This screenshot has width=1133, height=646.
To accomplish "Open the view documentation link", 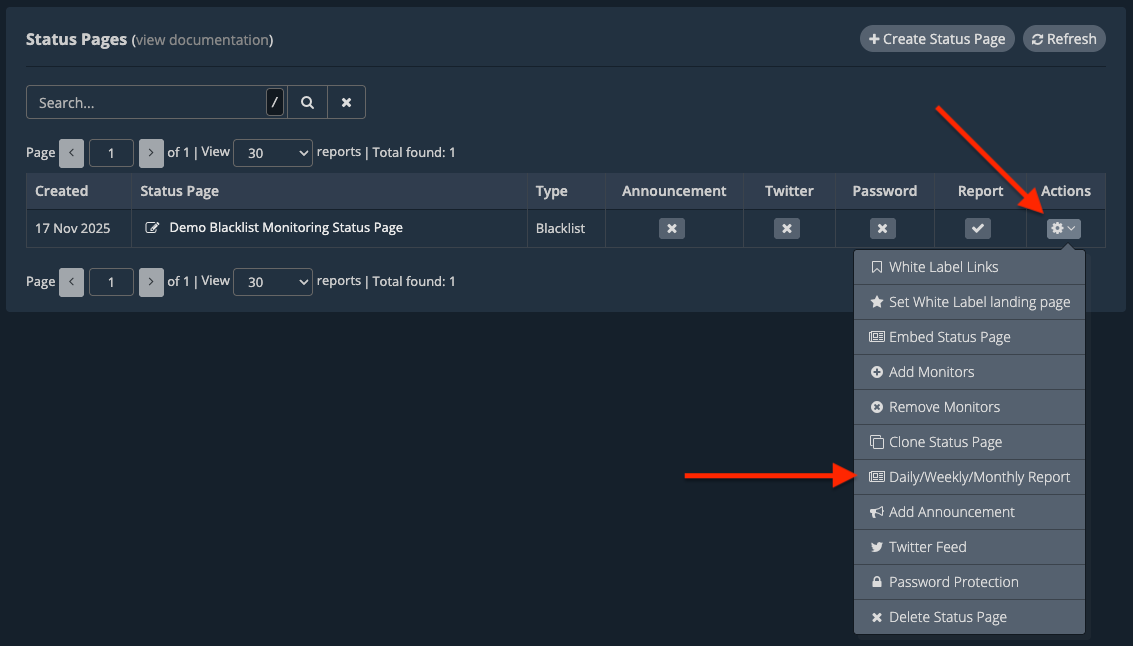I will click(x=202, y=40).
